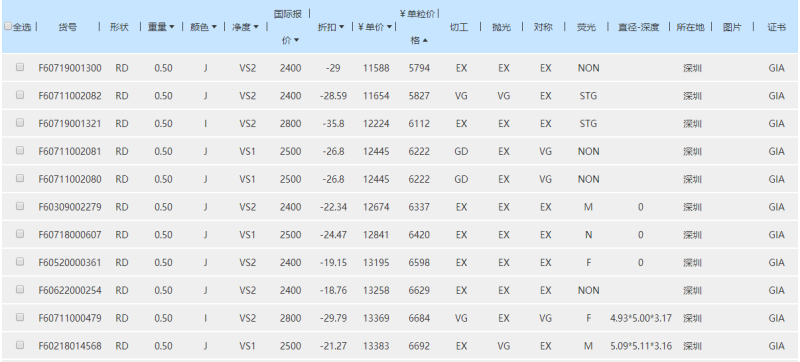Image resolution: width=800 pixels, height=362 pixels.
Task: Check the row F60718000607 checkbox
Action: click(x=20, y=234)
